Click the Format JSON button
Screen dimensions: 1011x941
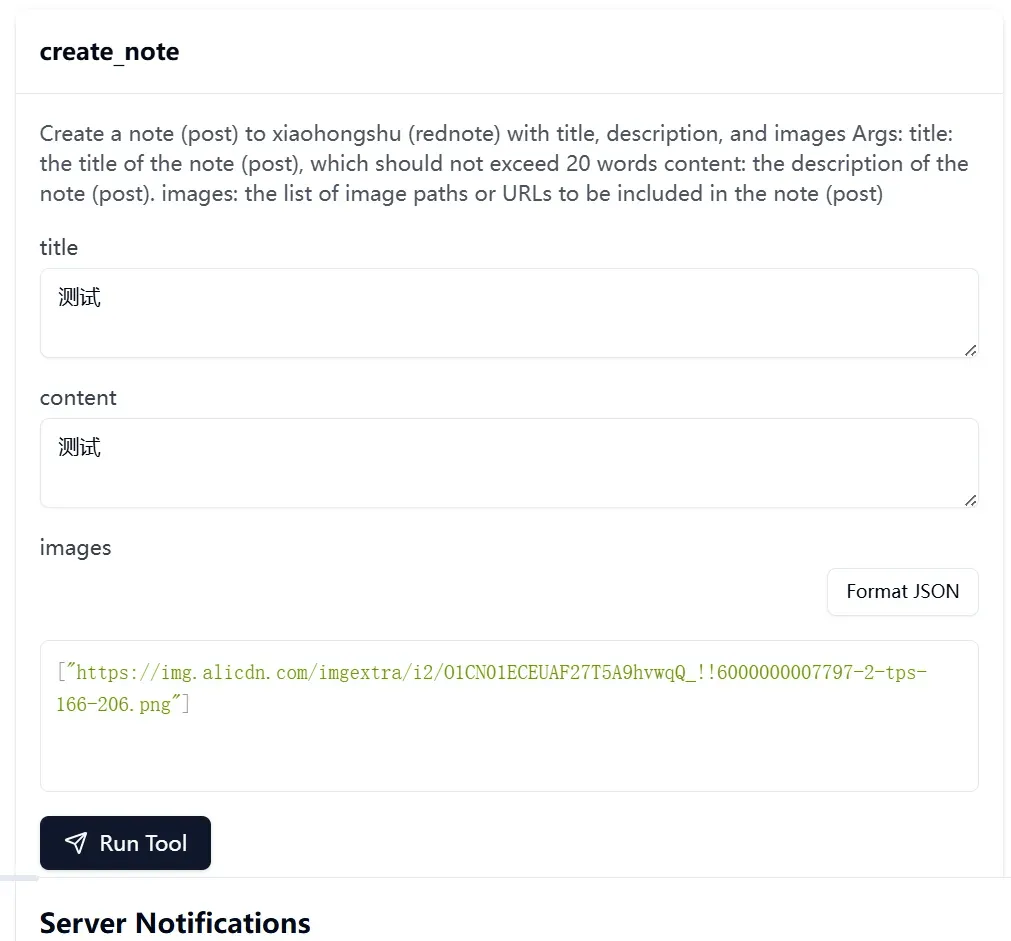(903, 591)
